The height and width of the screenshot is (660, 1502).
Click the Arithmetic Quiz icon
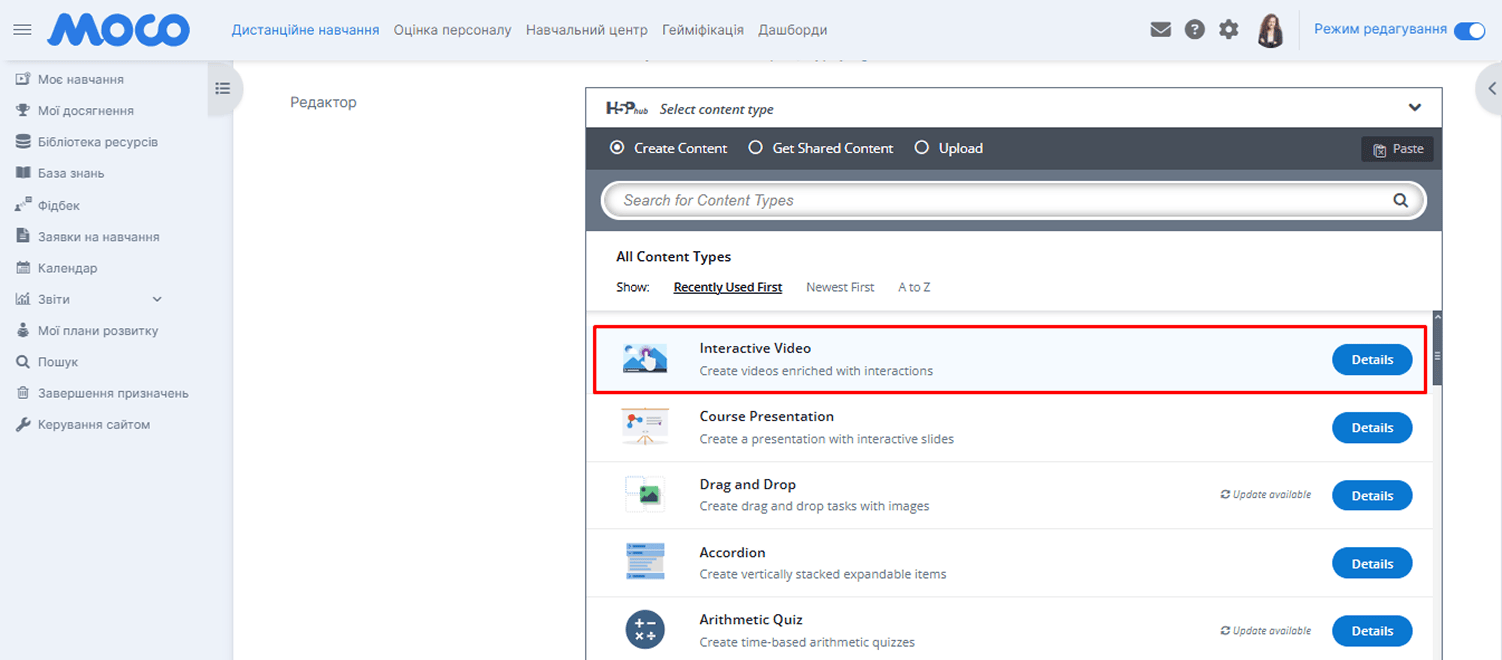(645, 631)
